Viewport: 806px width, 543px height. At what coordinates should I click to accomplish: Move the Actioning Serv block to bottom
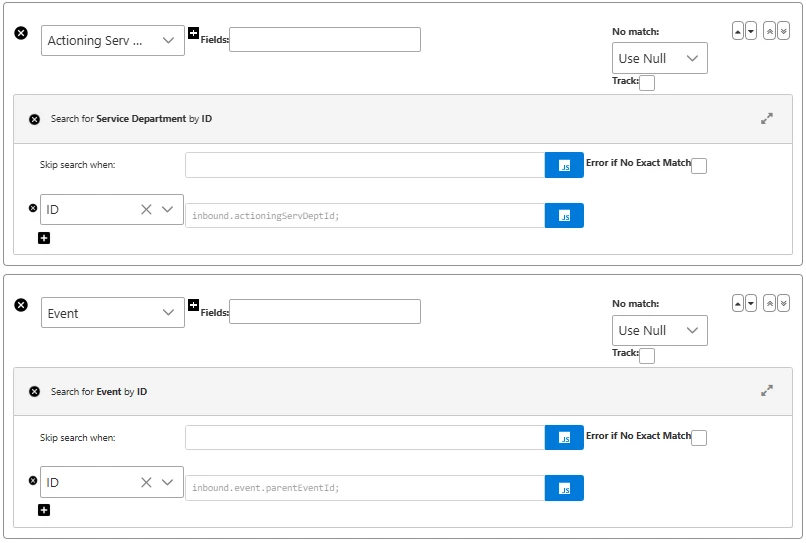(783, 31)
